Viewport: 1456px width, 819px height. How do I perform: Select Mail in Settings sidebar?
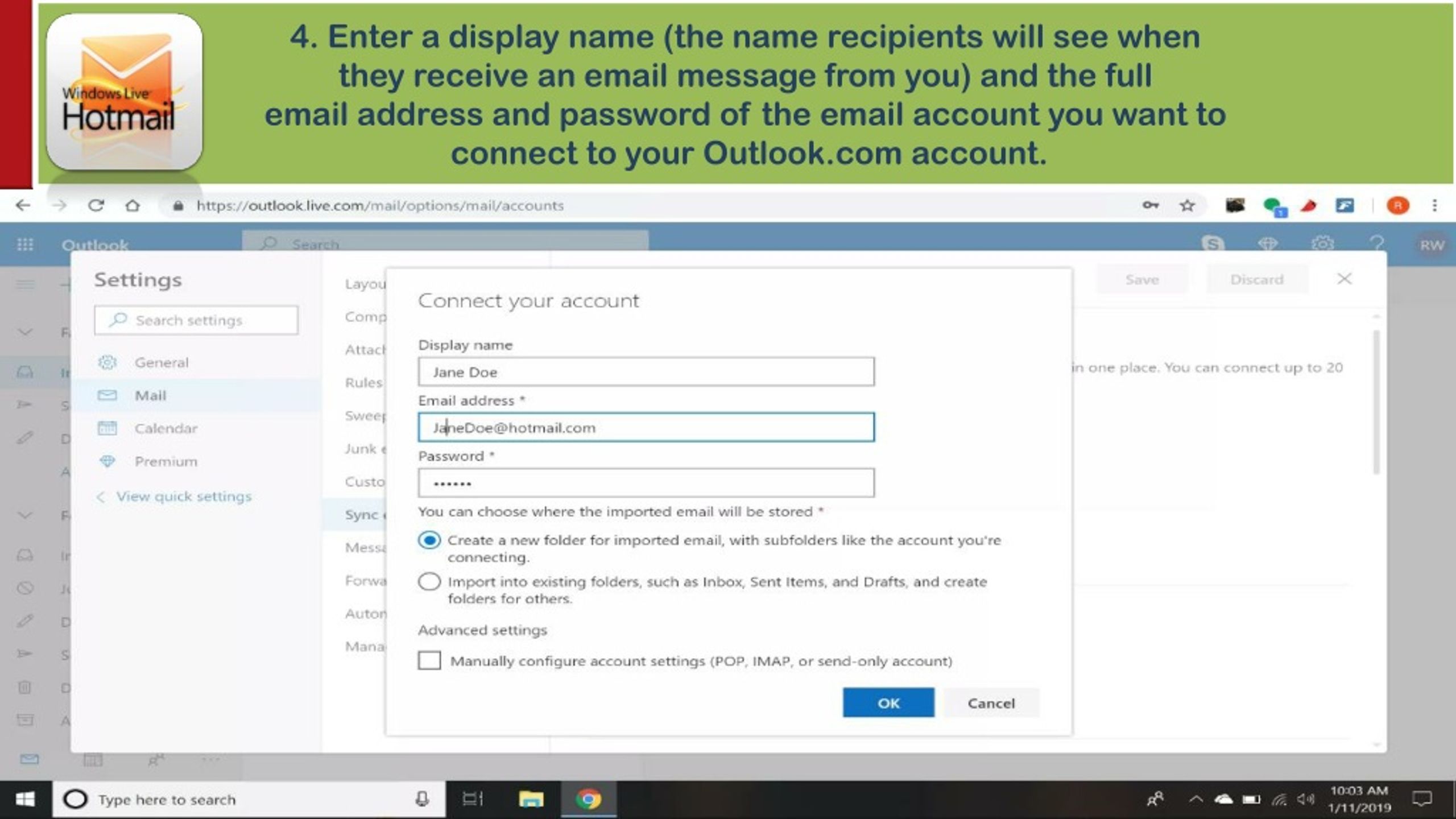pos(196,395)
